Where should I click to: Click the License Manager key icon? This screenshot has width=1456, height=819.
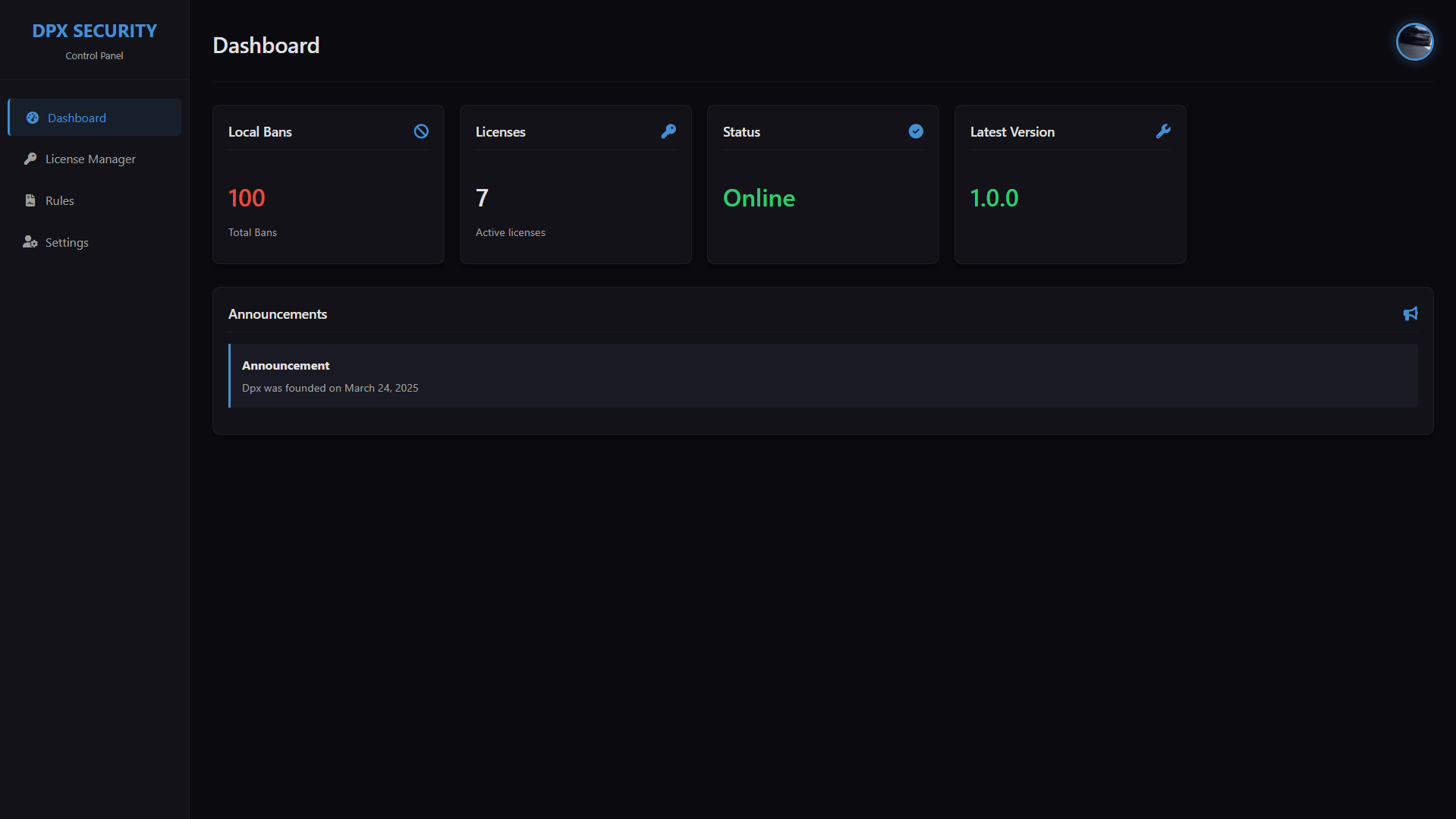30,159
